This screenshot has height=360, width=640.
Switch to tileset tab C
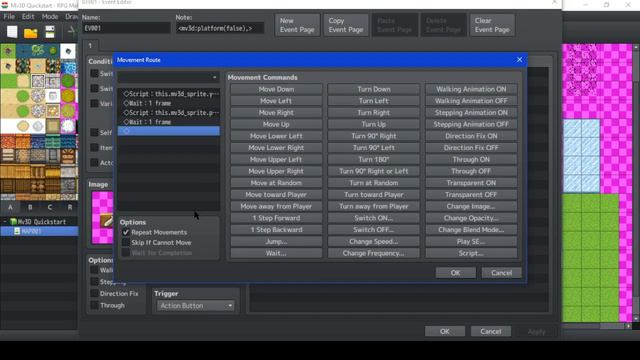49,207
